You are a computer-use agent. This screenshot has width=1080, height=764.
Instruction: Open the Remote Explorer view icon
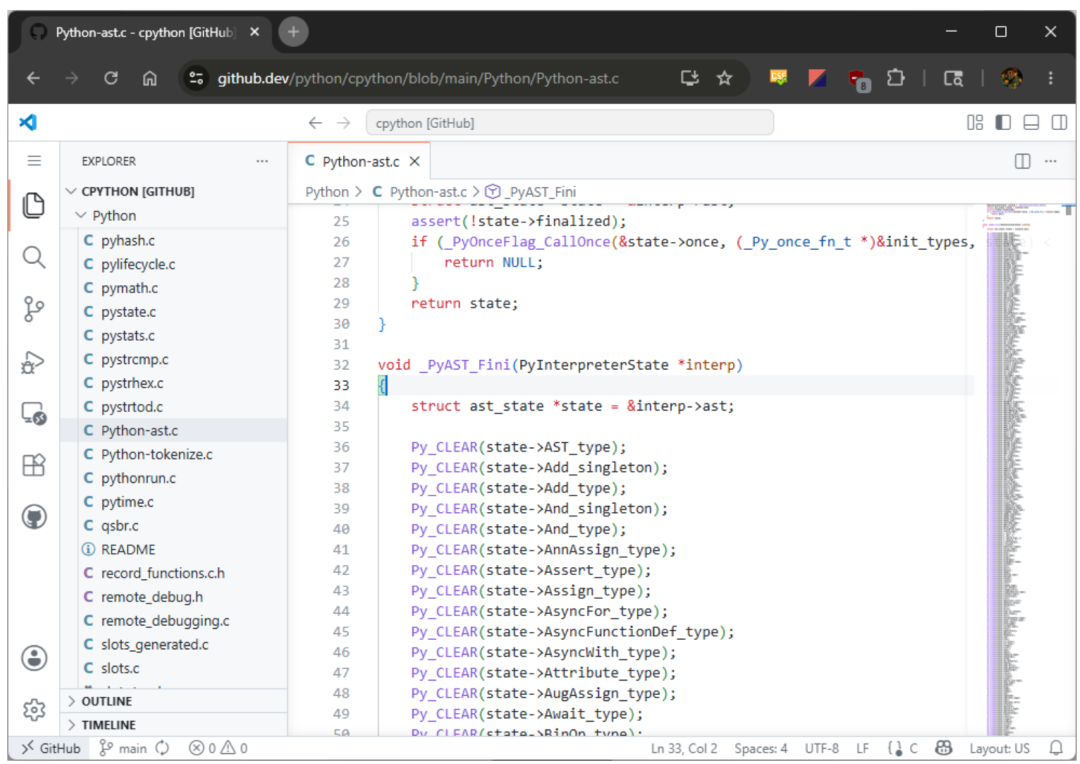pos(33,413)
